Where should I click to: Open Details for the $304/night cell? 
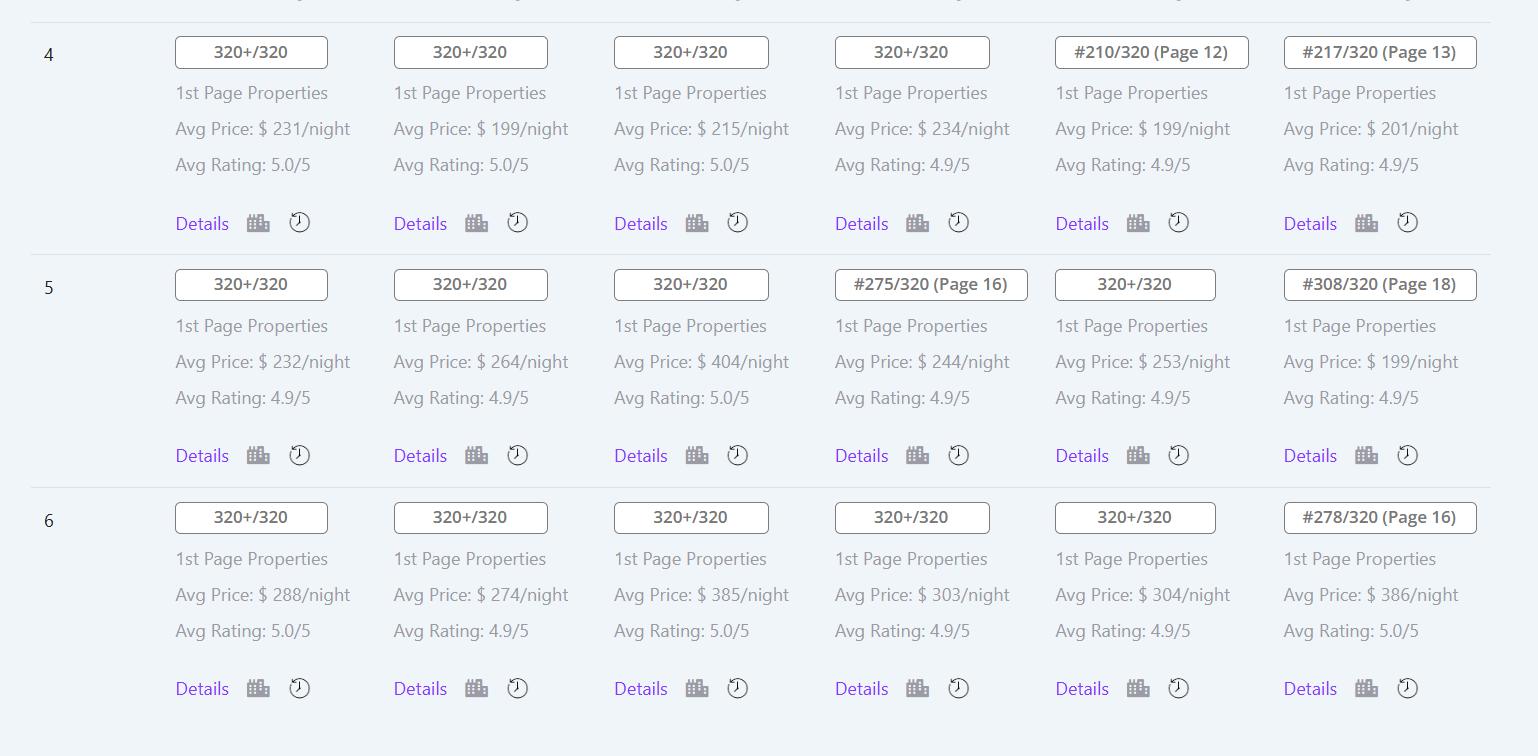[1082, 689]
